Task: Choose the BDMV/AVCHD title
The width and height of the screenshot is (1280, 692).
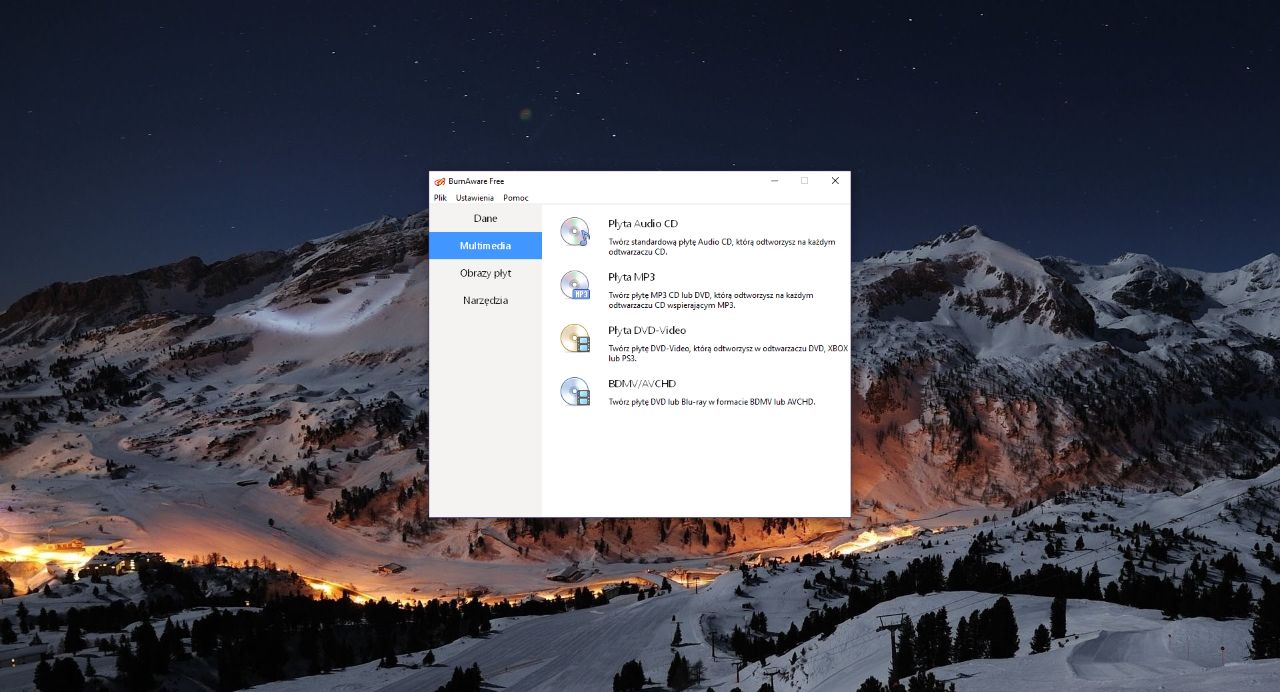Action: [x=642, y=383]
